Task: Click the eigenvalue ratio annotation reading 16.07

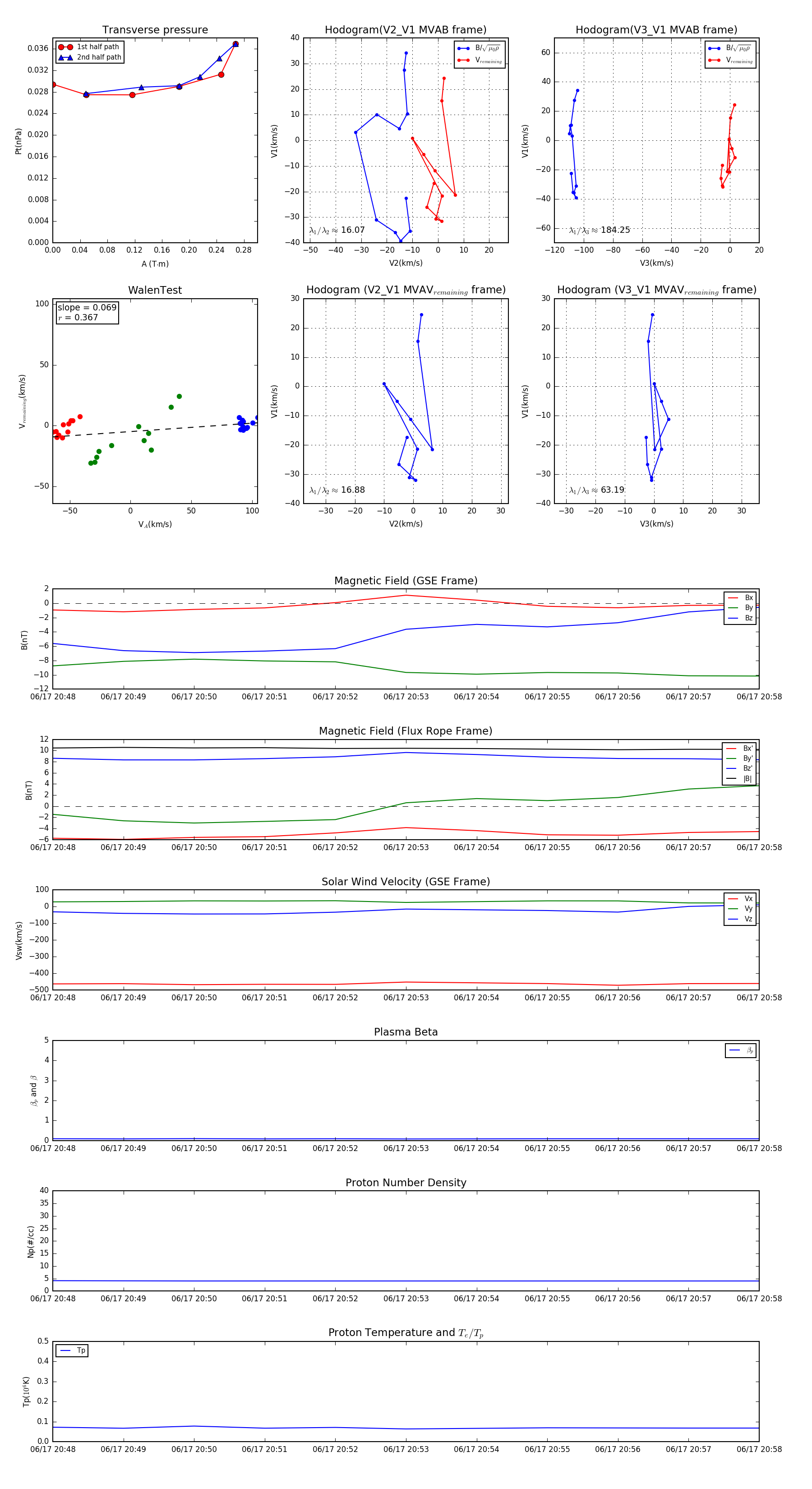Action: pyautogui.click(x=337, y=230)
